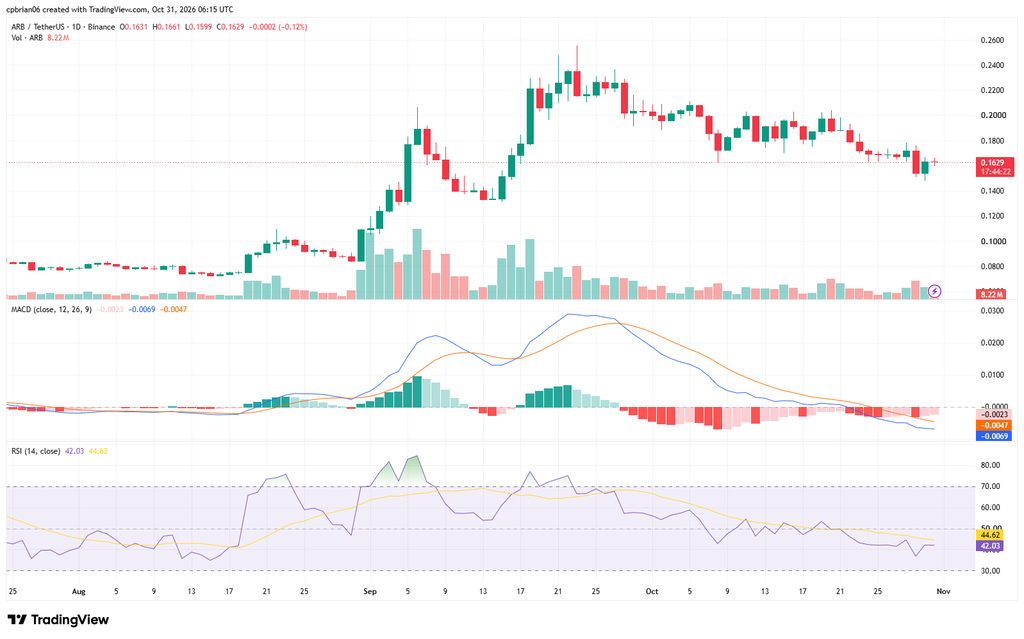Click the orange -0.0047 value in MACD legend

pos(173,309)
